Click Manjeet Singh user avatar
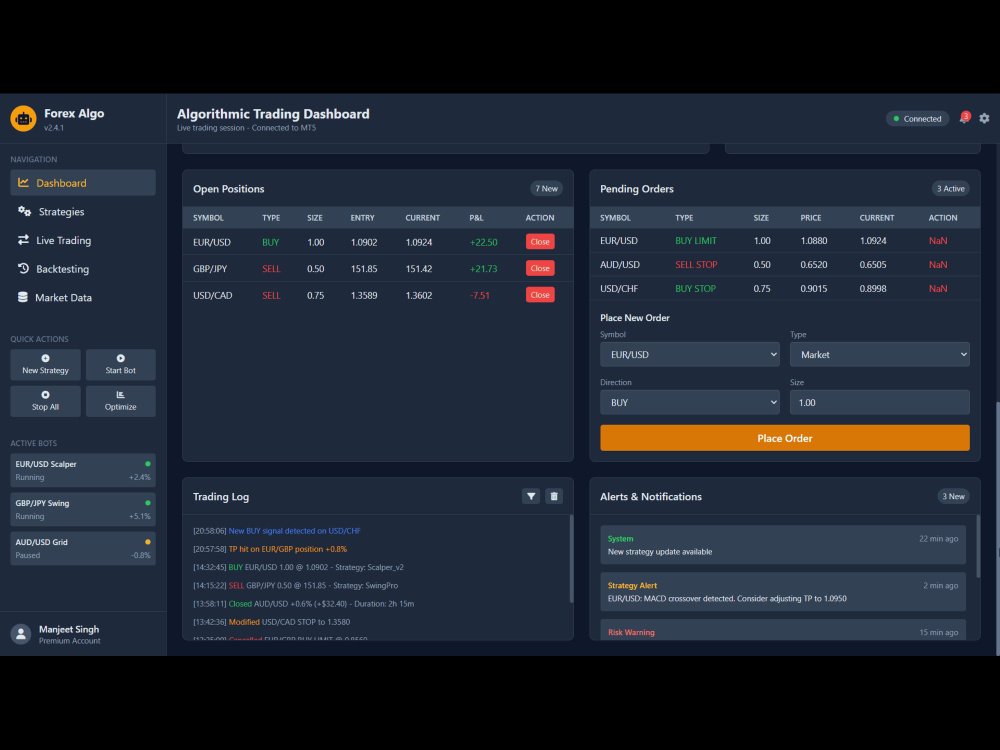Viewport: 1000px width, 750px height. coord(21,634)
